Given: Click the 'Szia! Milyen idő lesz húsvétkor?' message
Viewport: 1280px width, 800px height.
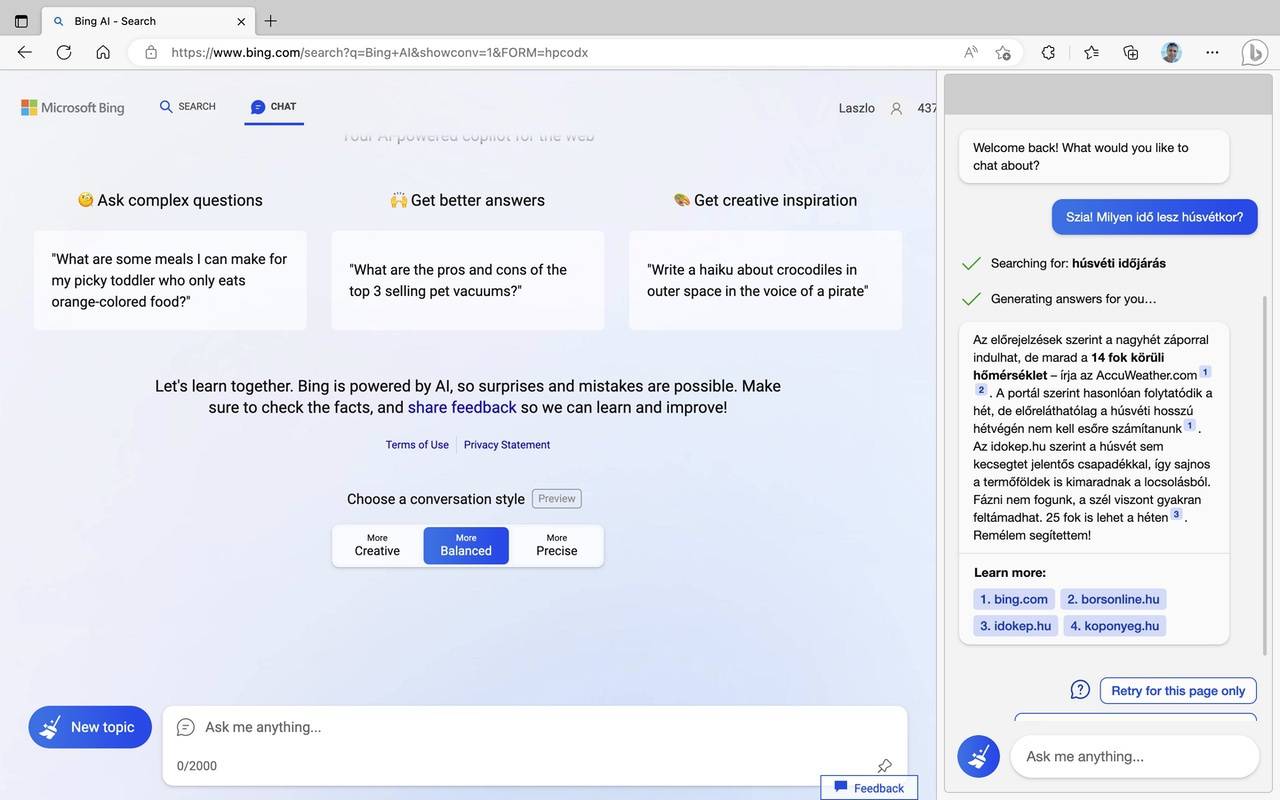Looking at the screenshot, I should pos(1155,217).
